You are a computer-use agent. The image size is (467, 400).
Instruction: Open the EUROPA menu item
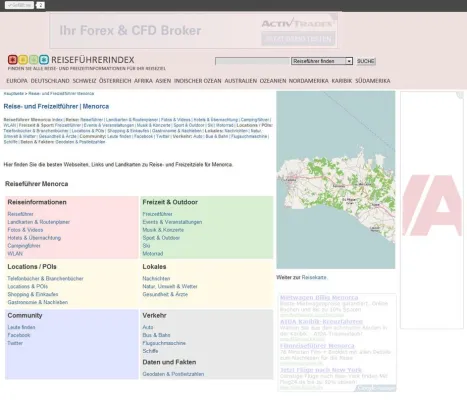pos(17,81)
